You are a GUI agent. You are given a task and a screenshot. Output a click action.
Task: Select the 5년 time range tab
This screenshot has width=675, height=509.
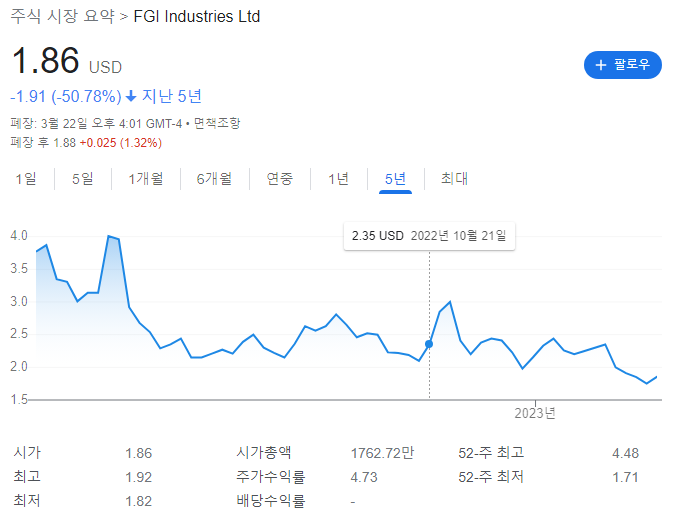click(x=395, y=178)
